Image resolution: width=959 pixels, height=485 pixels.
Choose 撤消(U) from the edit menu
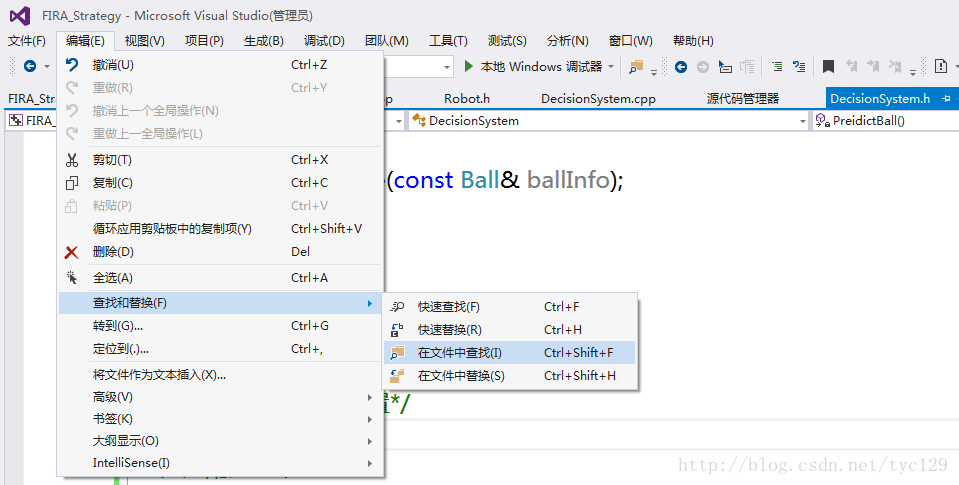(220, 65)
